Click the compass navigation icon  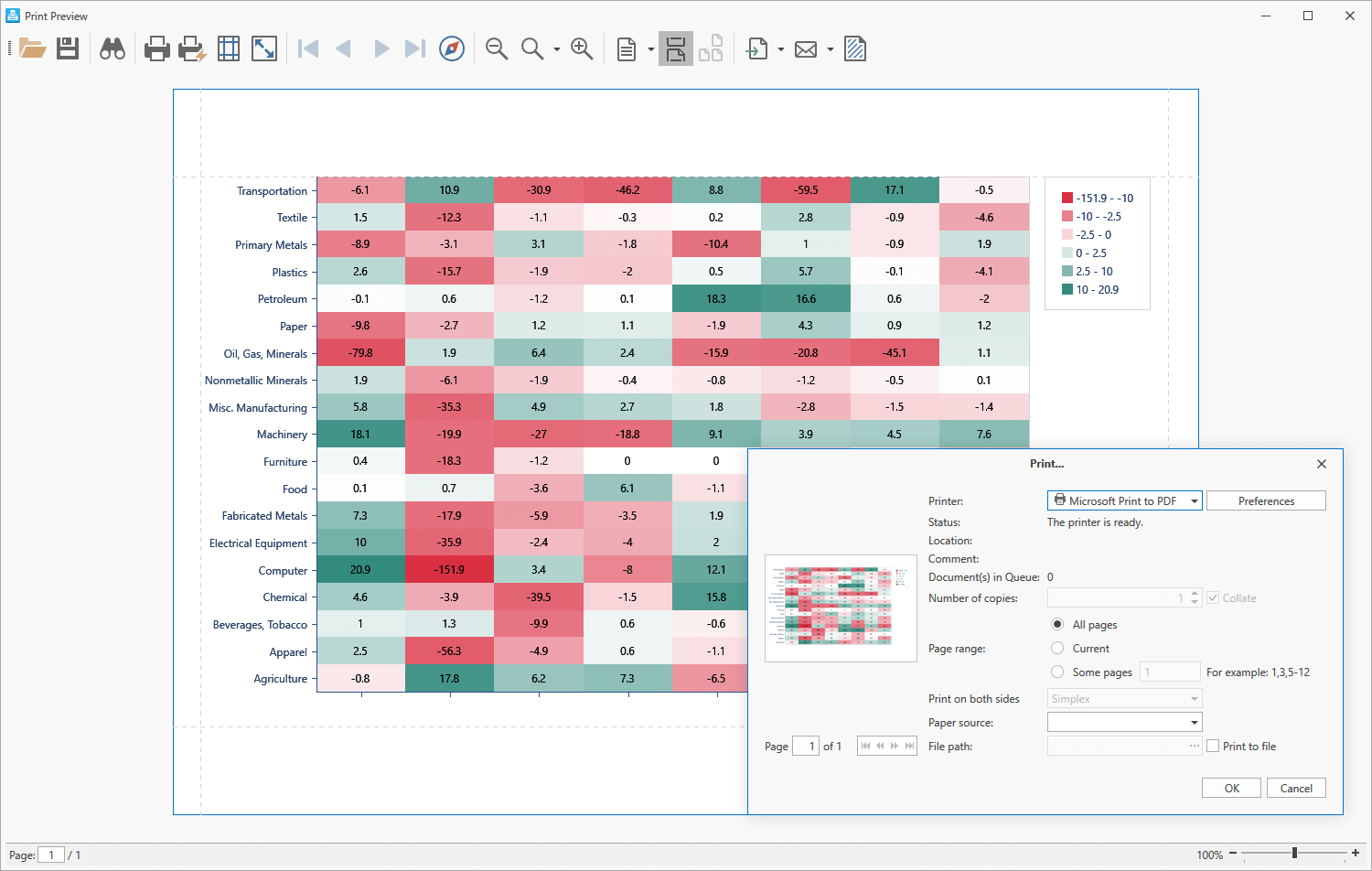click(452, 48)
